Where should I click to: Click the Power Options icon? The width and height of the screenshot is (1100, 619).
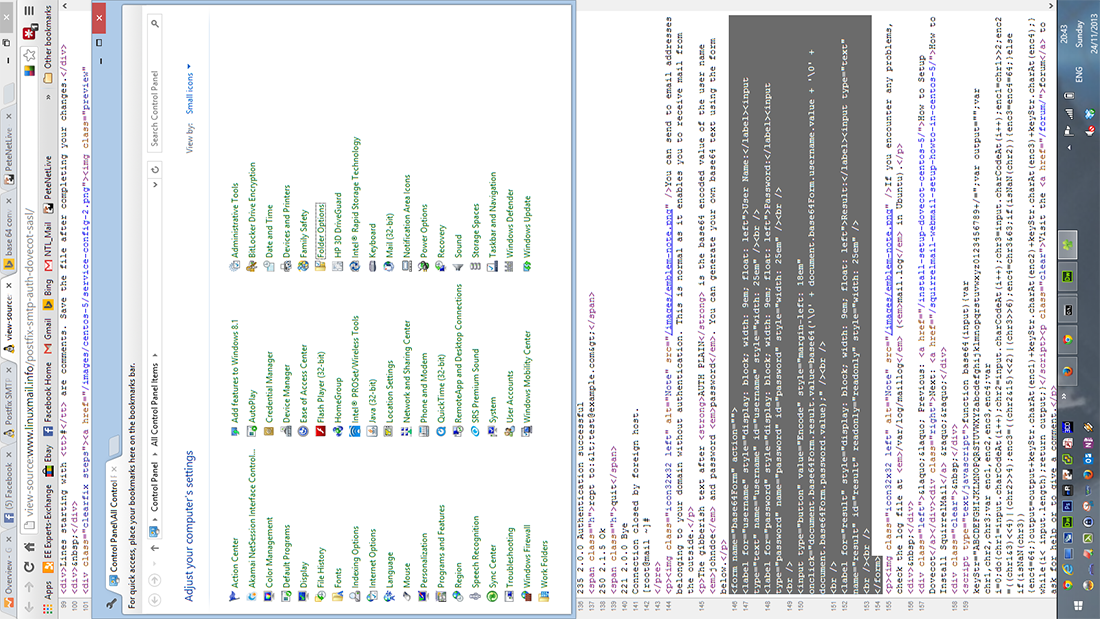424,266
